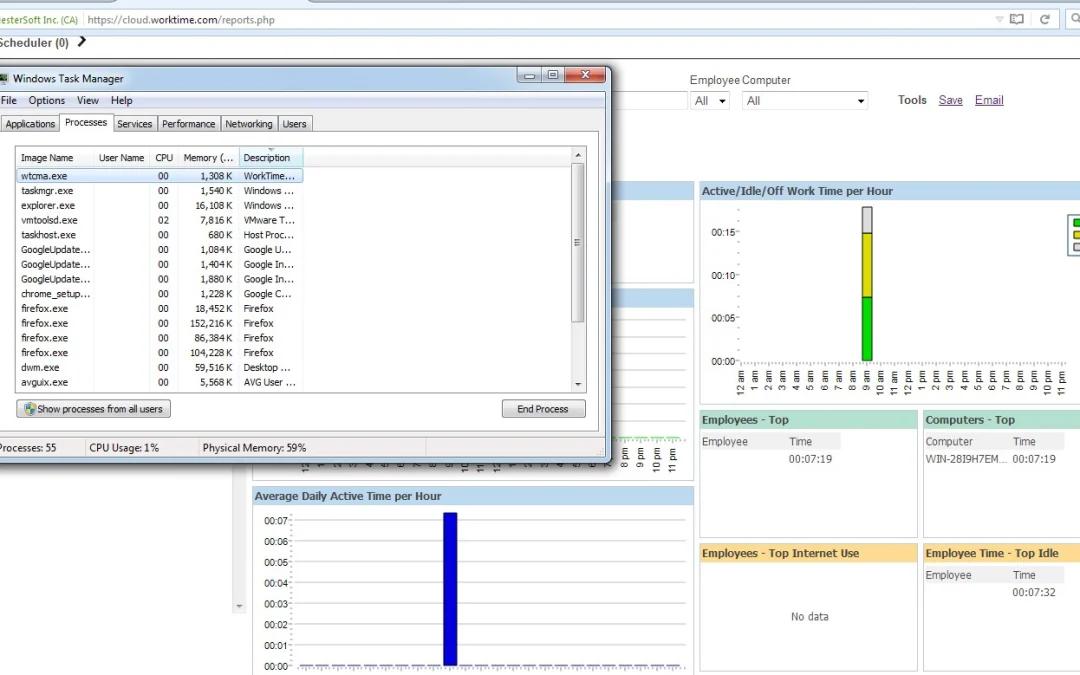Open the Help menu in Task Manager

click(x=121, y=101)
